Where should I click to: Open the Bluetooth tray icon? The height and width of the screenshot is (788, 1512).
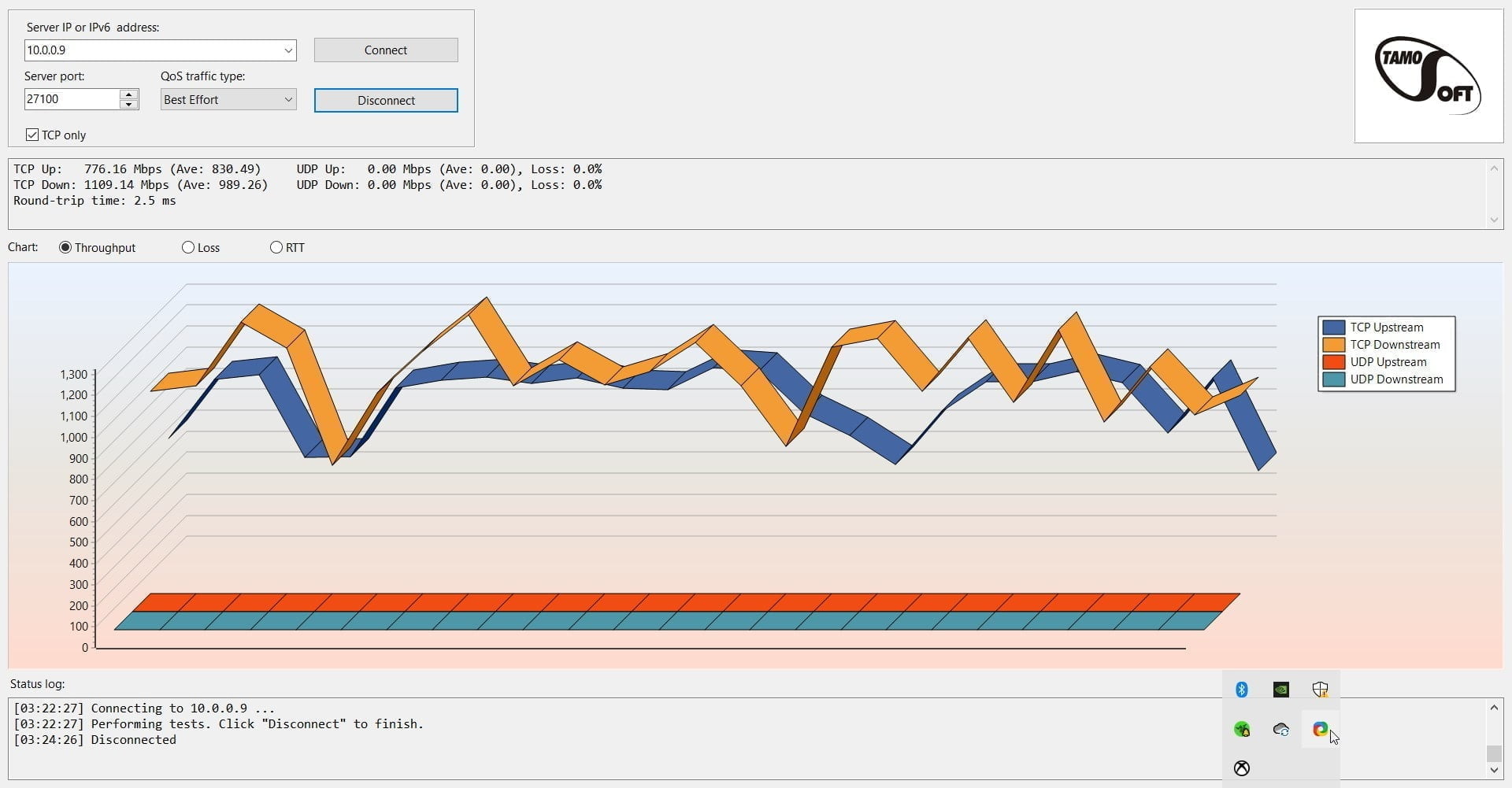[x=1242, y=690]
